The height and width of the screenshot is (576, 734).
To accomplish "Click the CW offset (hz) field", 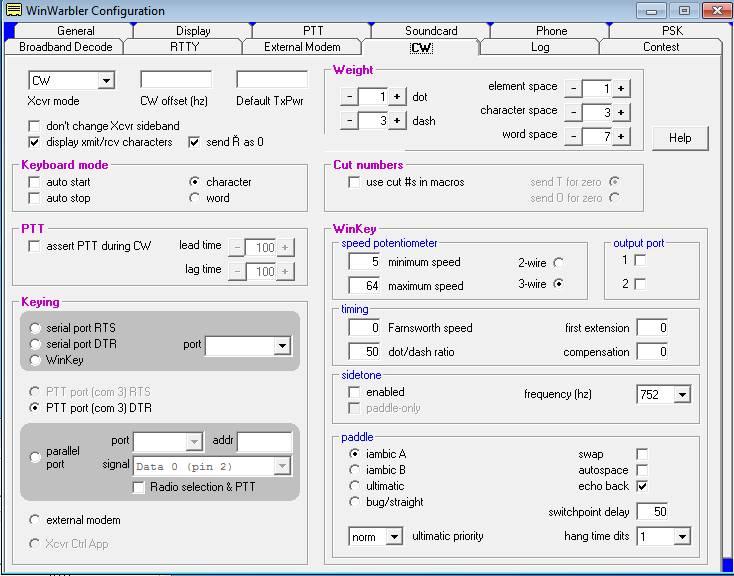I will pos(176,80).
